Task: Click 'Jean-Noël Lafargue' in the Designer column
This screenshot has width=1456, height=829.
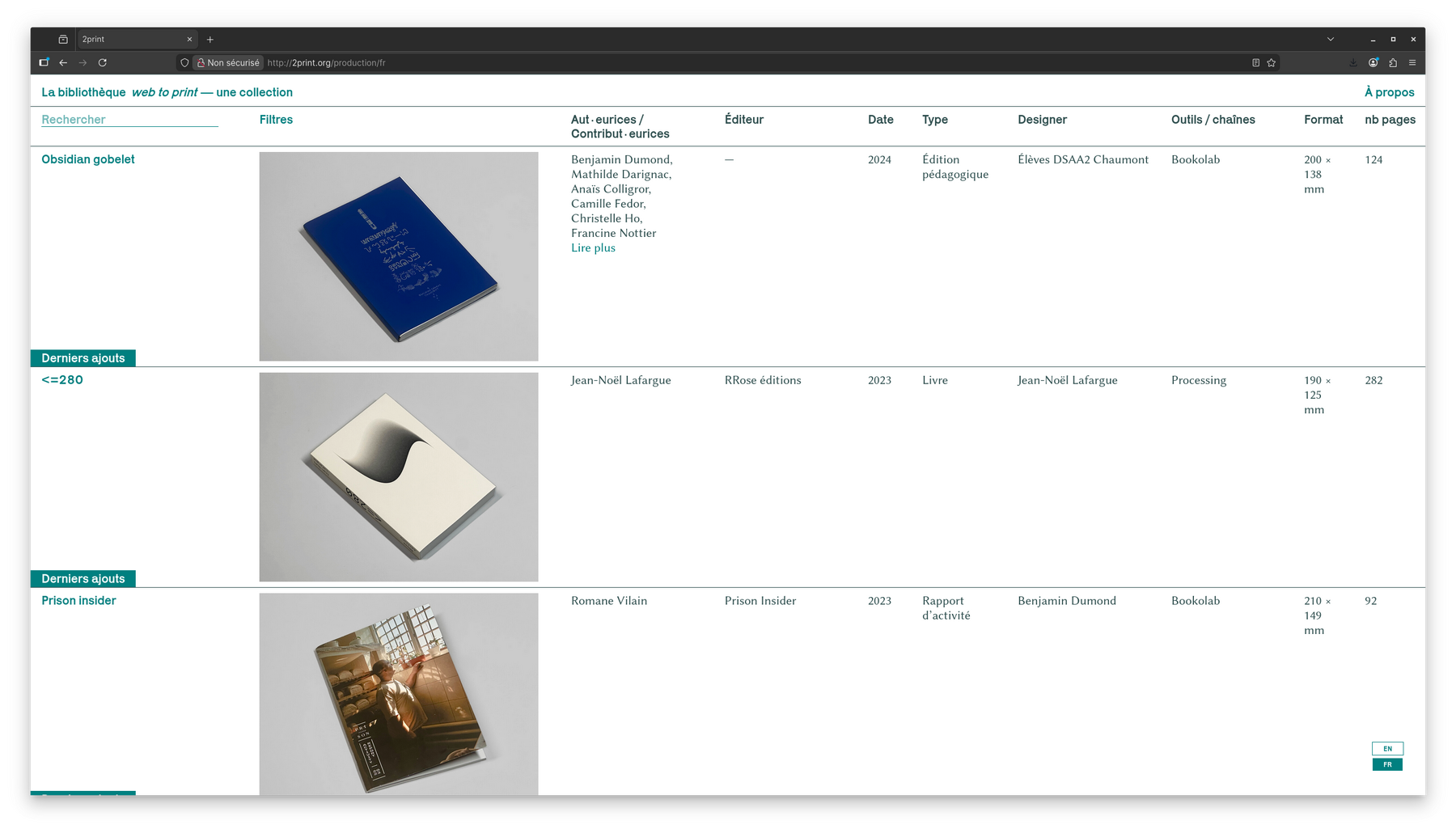Action: pyautogui.click(x=1068, y=380)
